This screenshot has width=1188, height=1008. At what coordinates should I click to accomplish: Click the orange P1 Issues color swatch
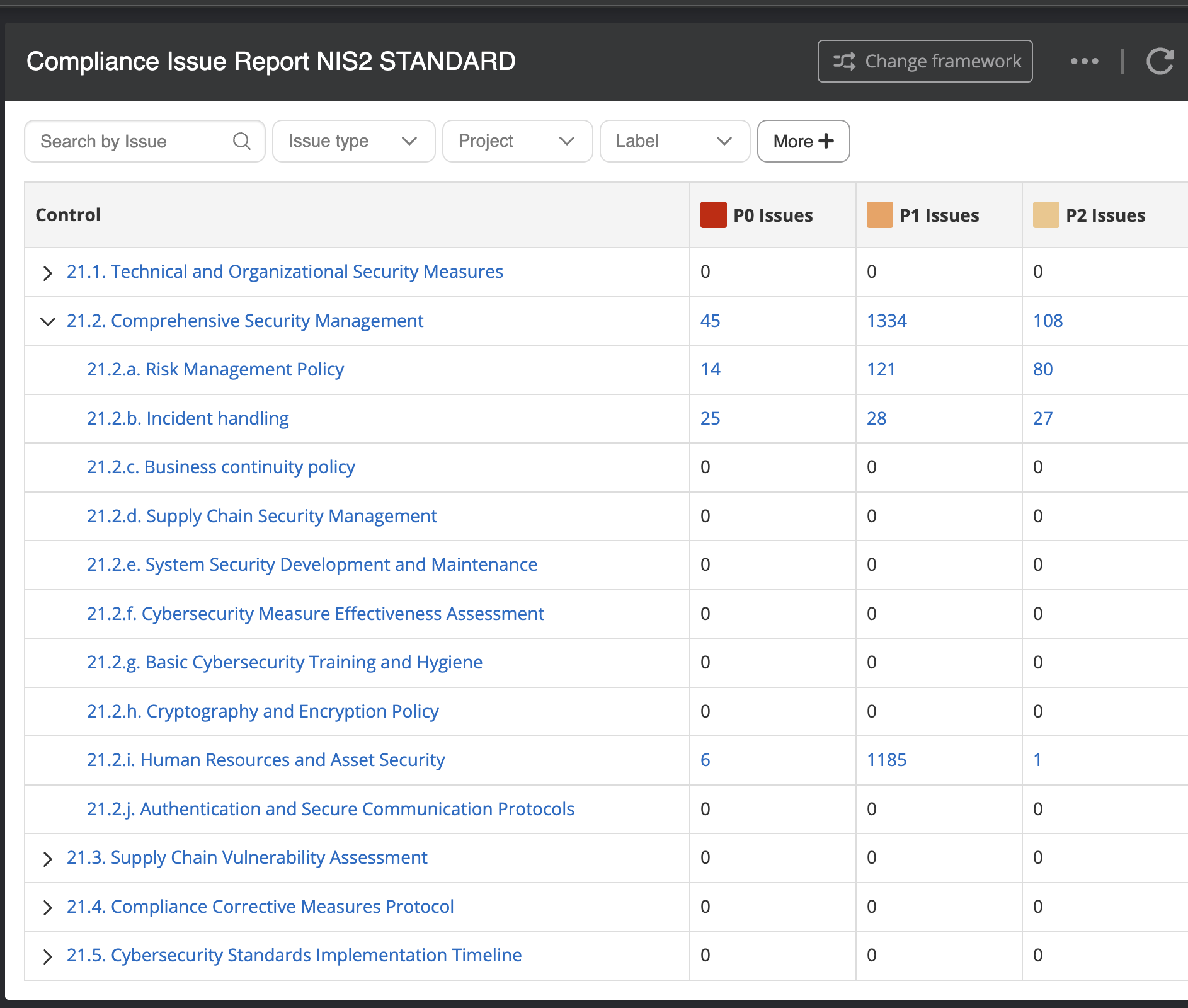[x=879, y=215]
